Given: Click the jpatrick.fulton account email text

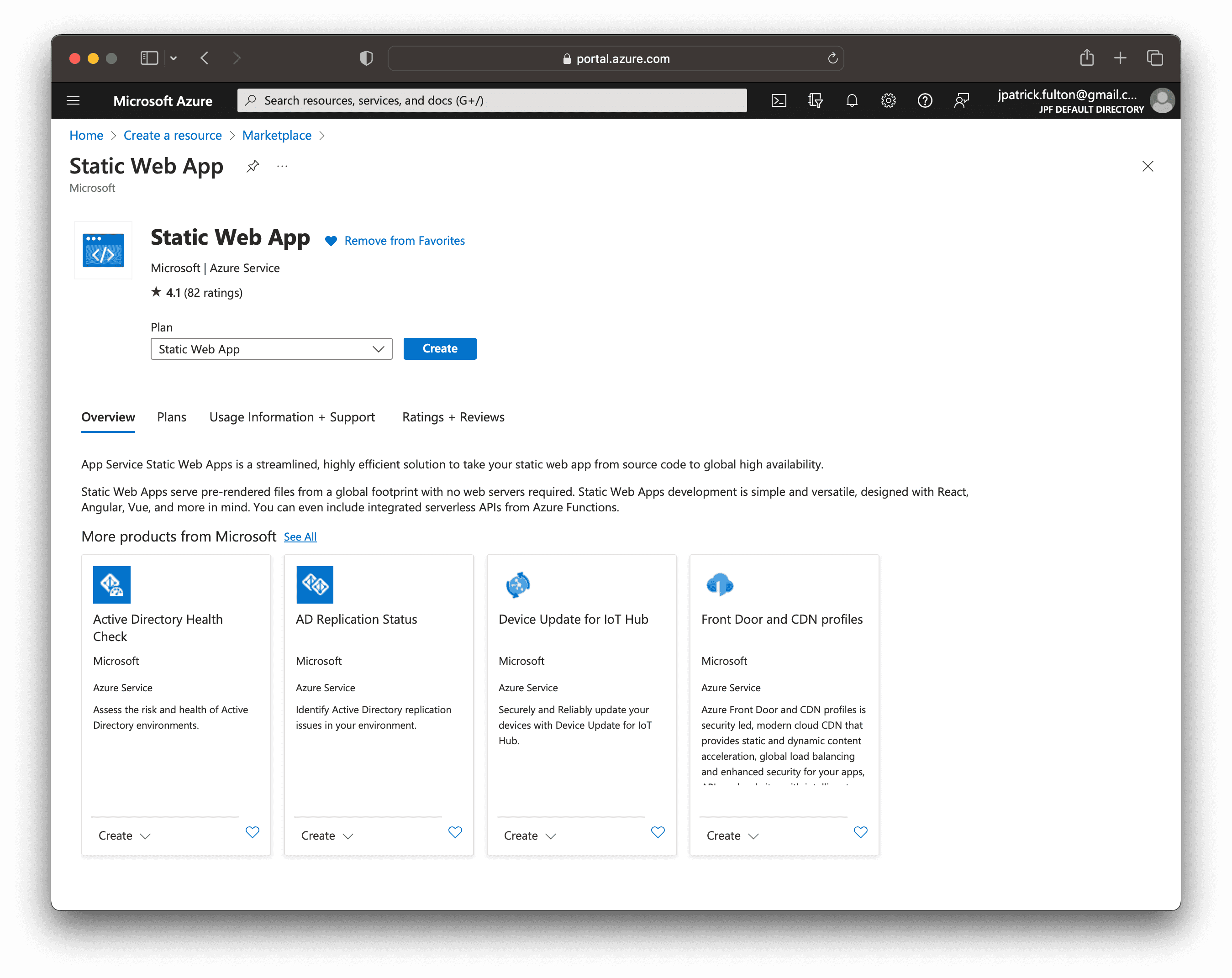Looking at the screenshot, I should coord(1067,95).
